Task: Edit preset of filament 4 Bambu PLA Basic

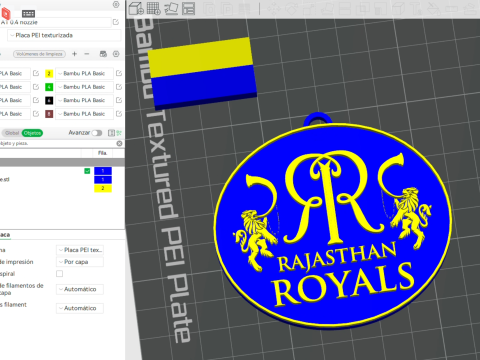Action: click(119, 87)
